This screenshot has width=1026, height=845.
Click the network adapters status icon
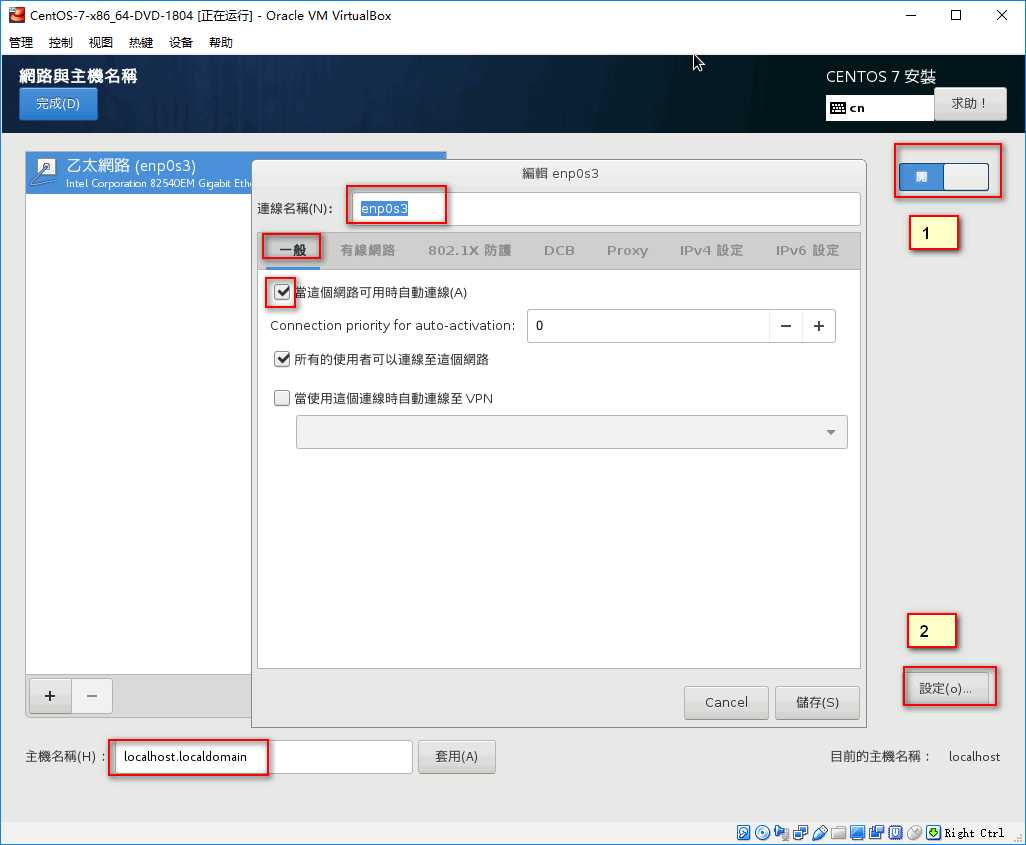(800, 833)
